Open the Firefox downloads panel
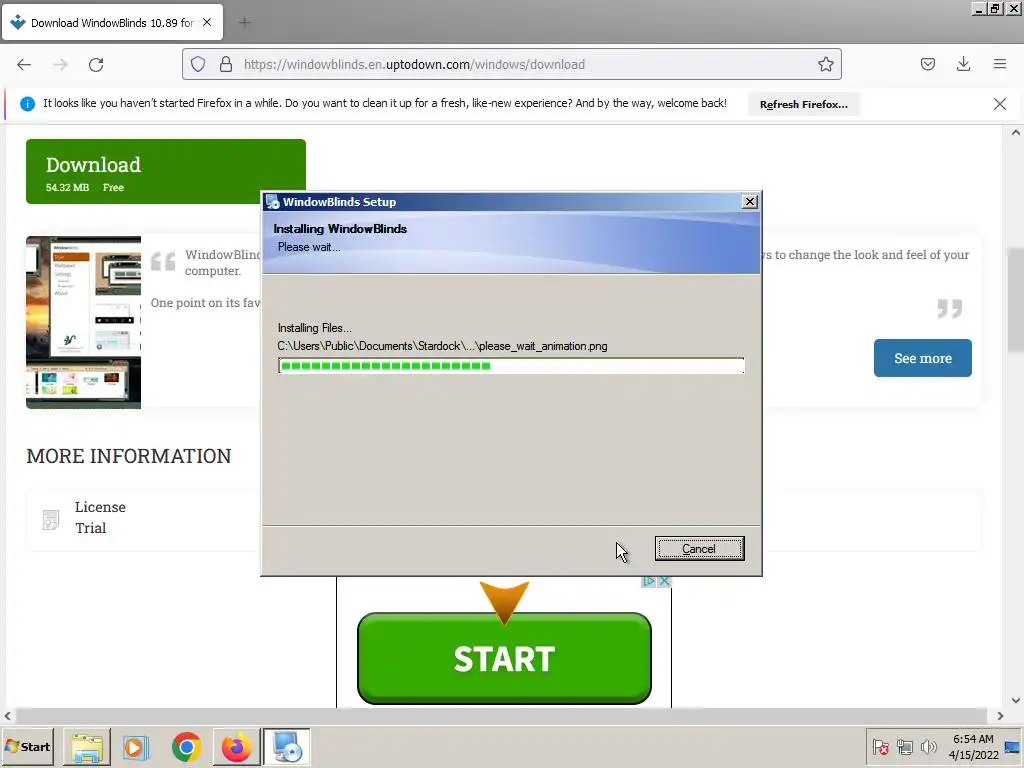This screenshot has height=768, width=1024. [x=963, y=64]
